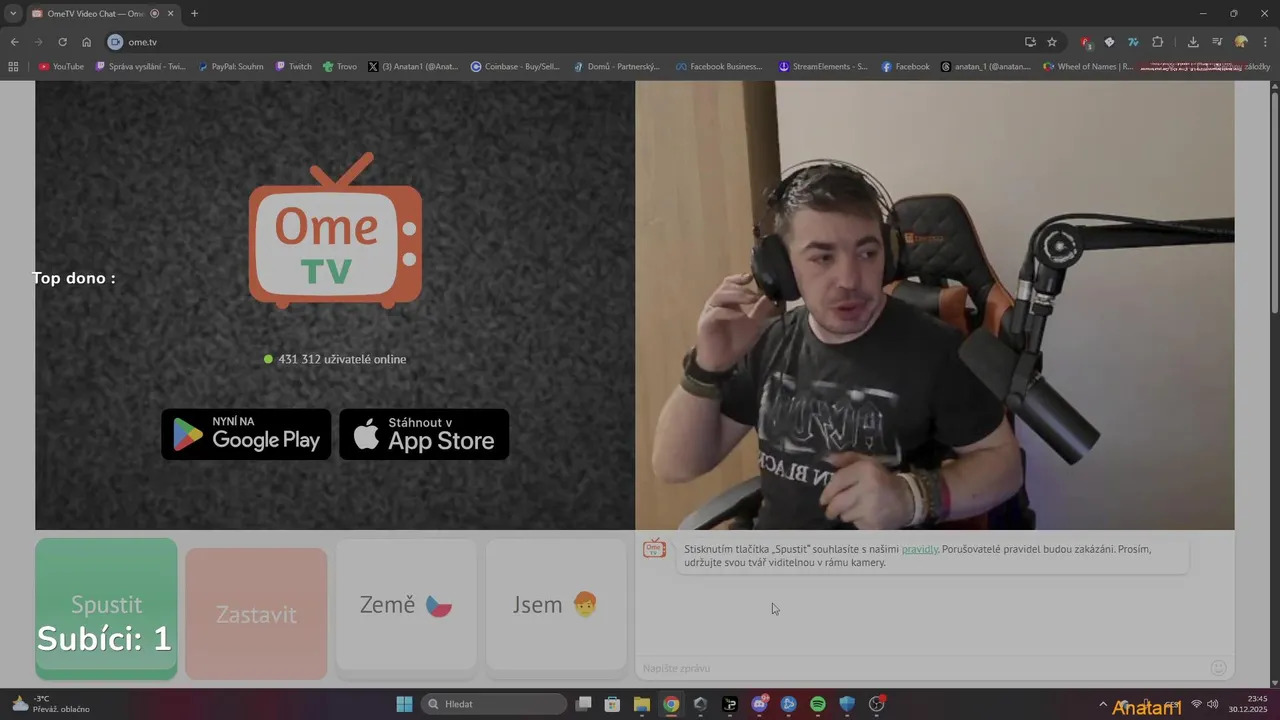Click the green Spustit button
Viewport: 1280px width, 720px height.
pos(106,609)
